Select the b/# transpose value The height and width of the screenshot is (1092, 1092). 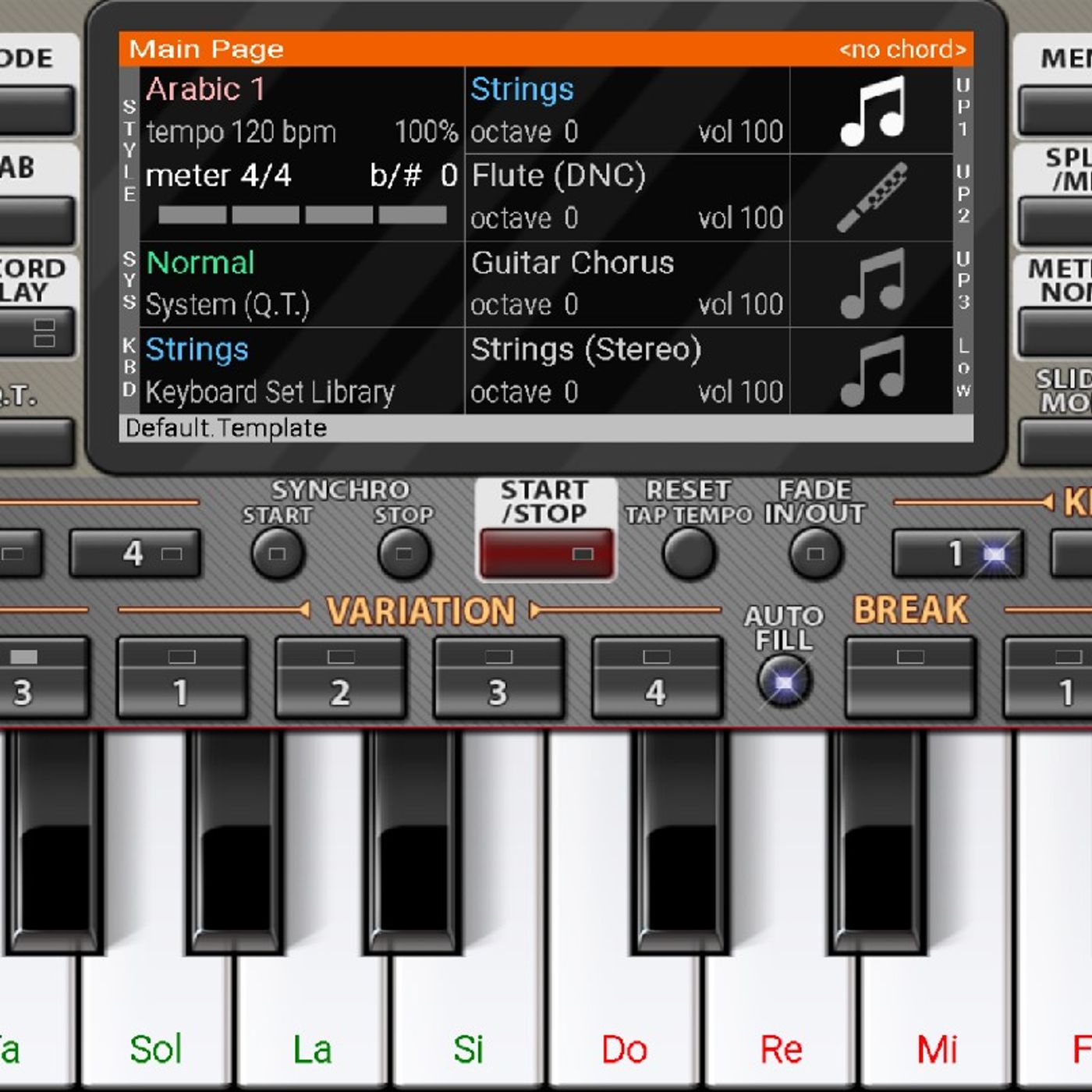point(413,175)
